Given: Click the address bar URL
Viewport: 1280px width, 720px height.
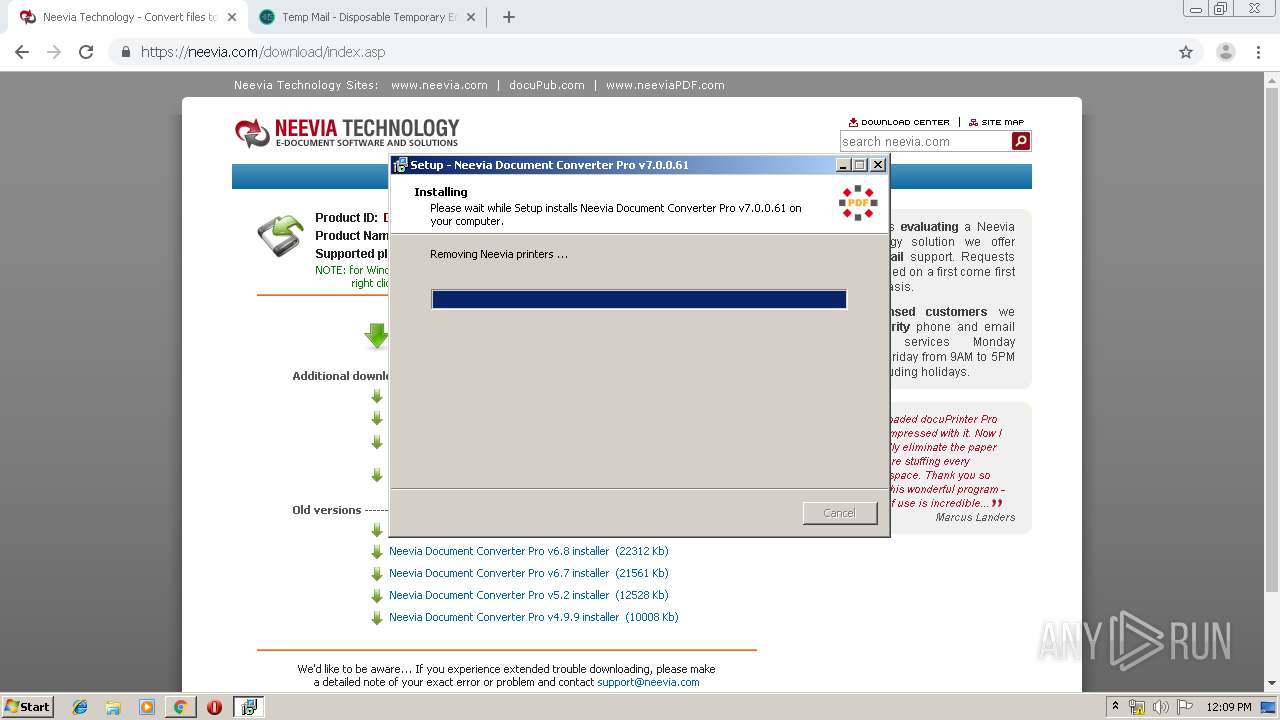Looking at the screenshot, I should pyautogui.click(x=262, y=52).
